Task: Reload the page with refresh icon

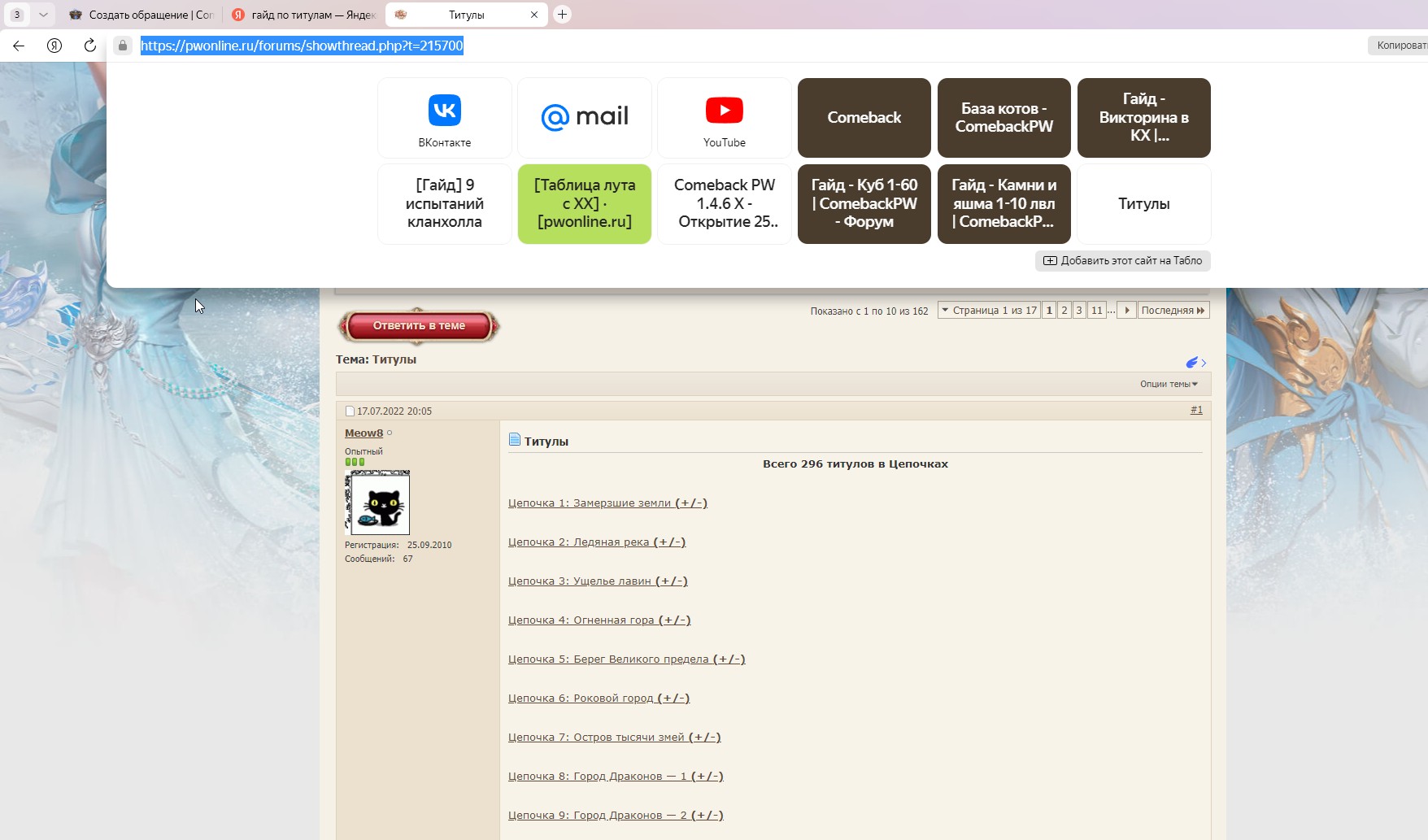Action: tap(90, 46)
